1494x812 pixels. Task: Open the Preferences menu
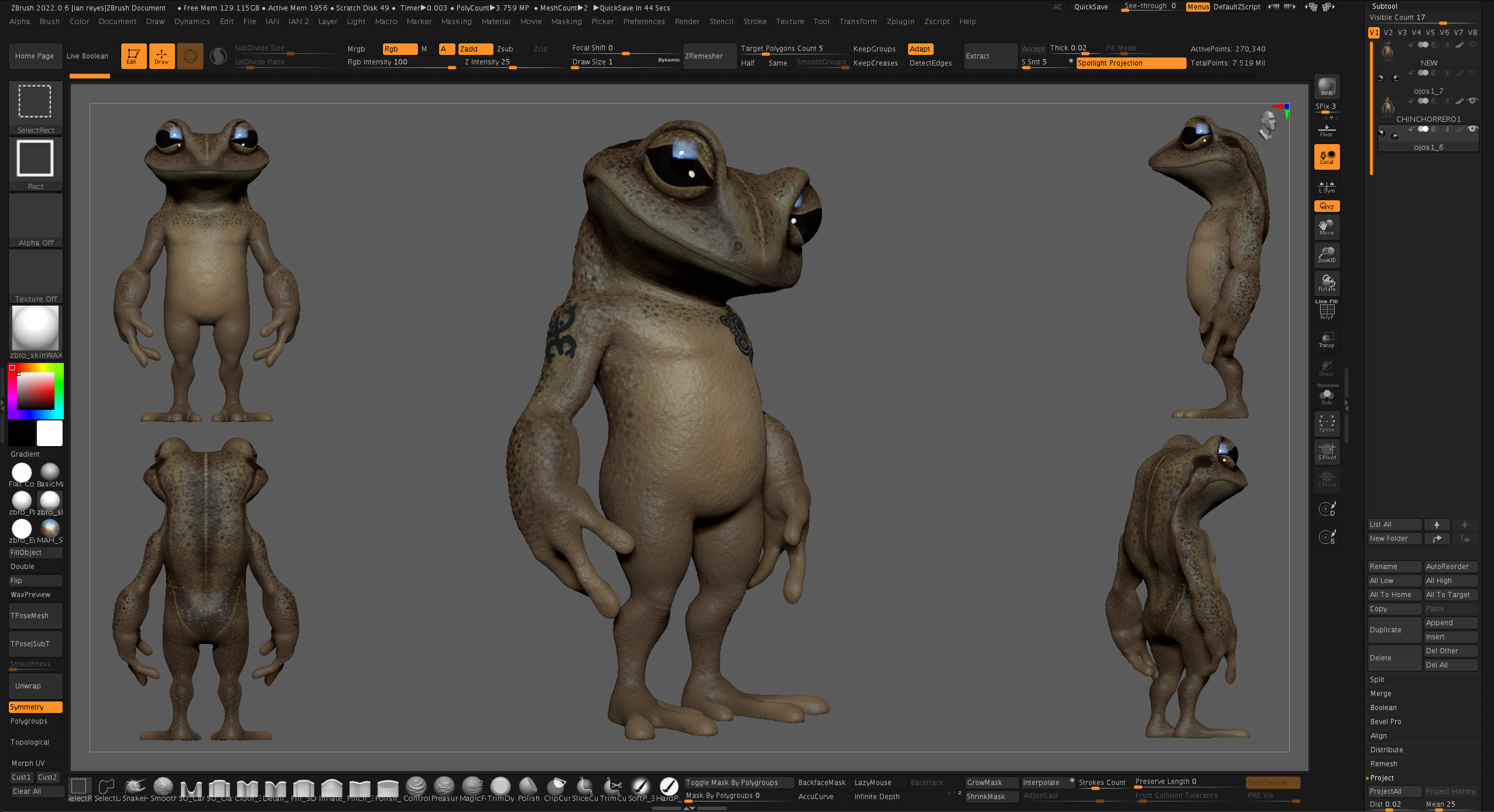(644, 21)
